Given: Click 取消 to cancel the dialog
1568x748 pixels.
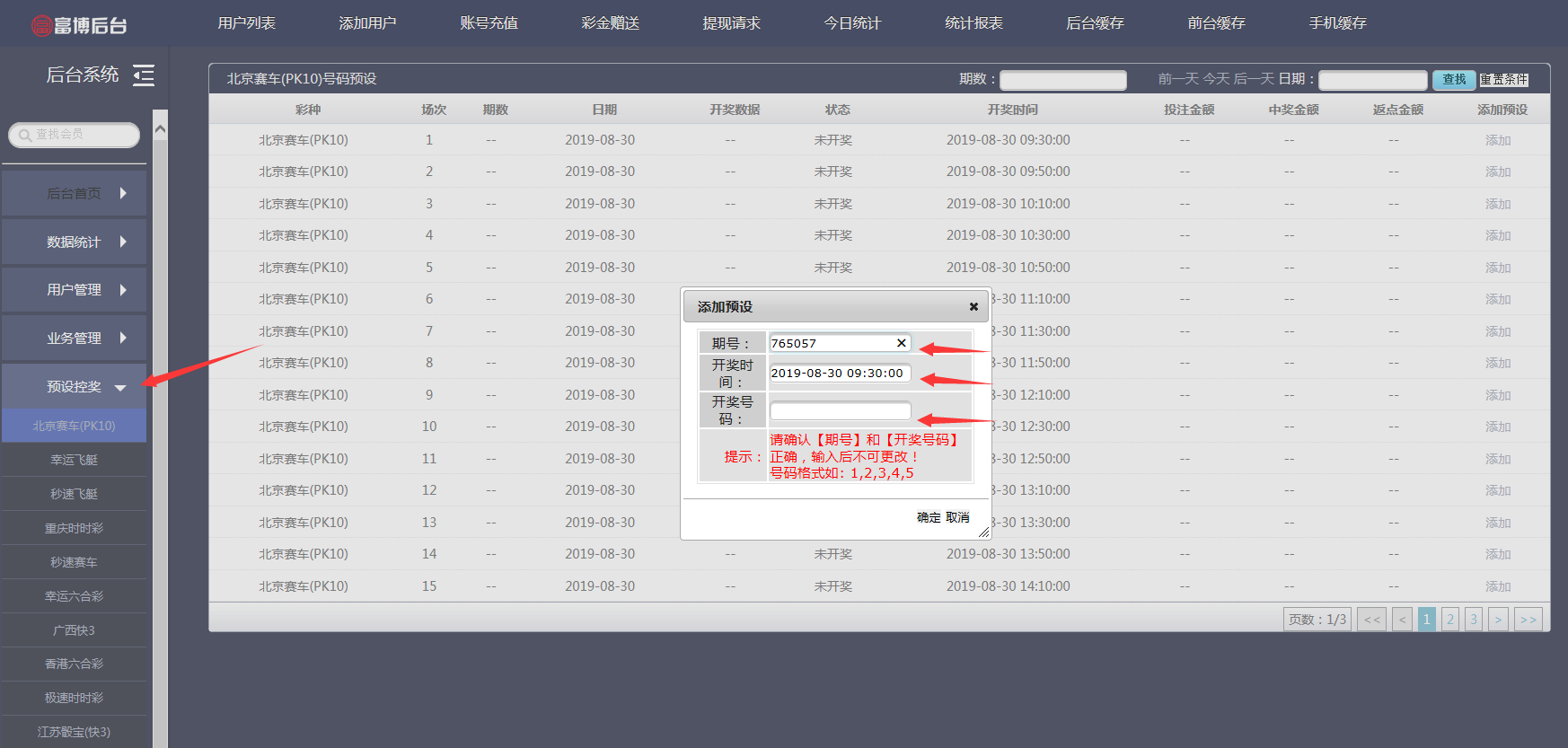Looking at the screenshot, I should coord(957,518).
